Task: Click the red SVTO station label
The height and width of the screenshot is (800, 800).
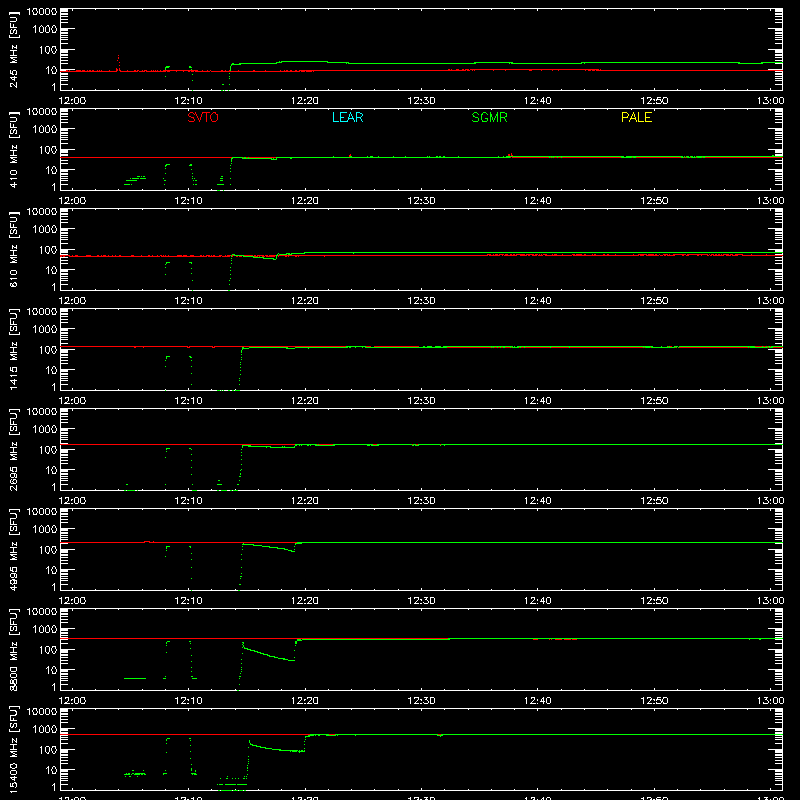Action: (x=203, y=117)
